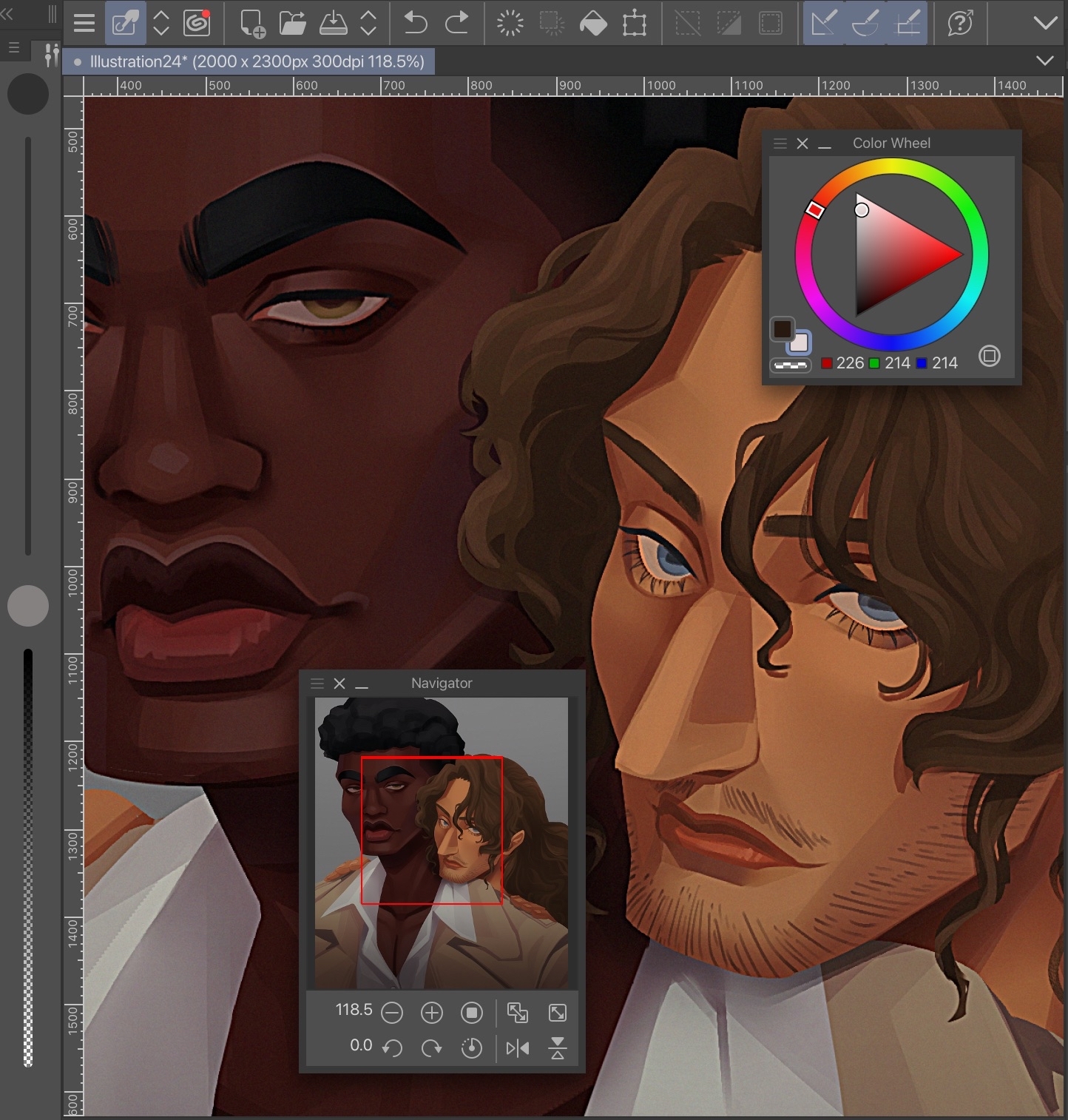This screenshot has width=1068, height=1120.
Task: Expand the arrows next to the save icon
Action: tap(368, 24)
